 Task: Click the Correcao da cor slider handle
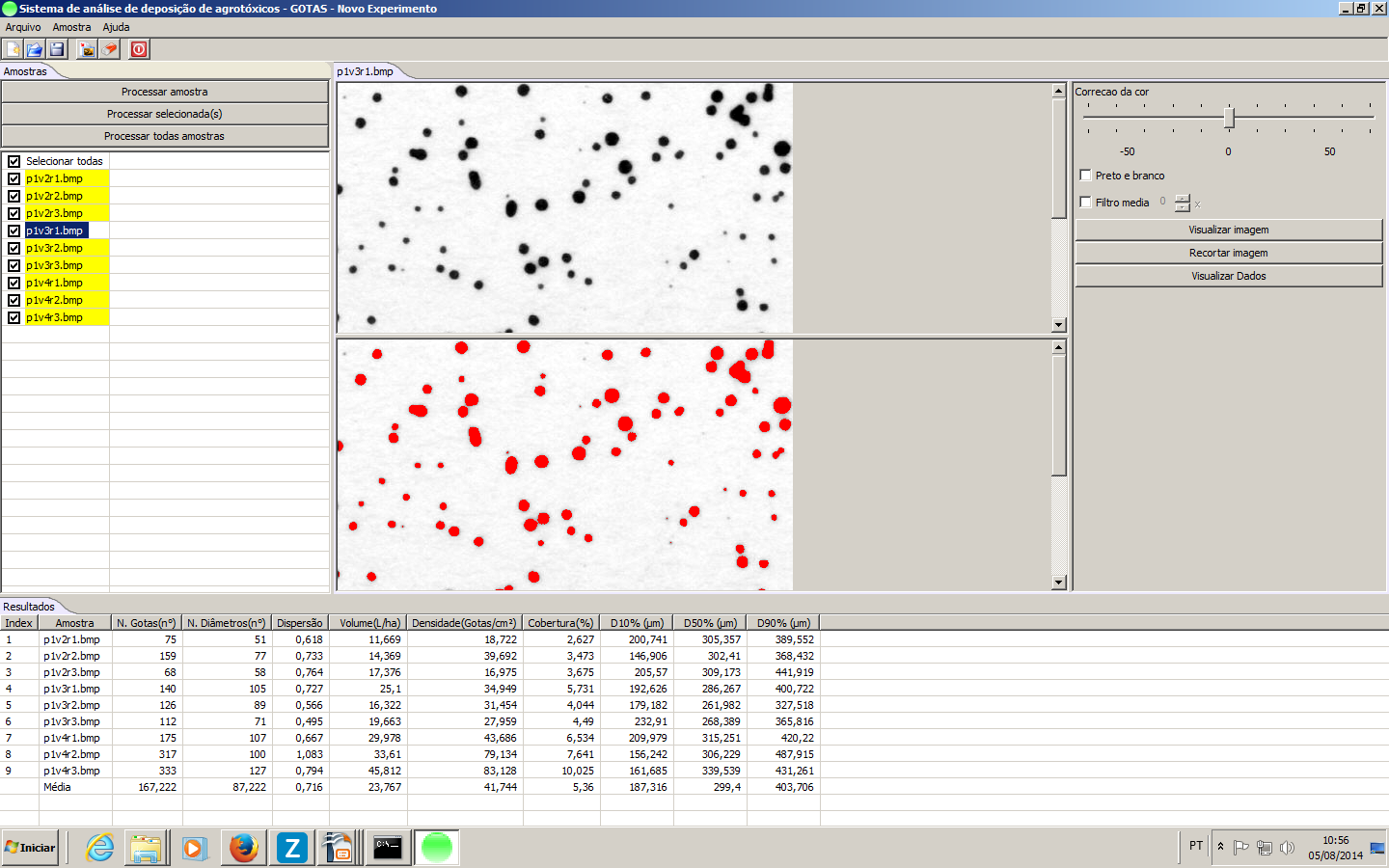tap(1229, 118)
